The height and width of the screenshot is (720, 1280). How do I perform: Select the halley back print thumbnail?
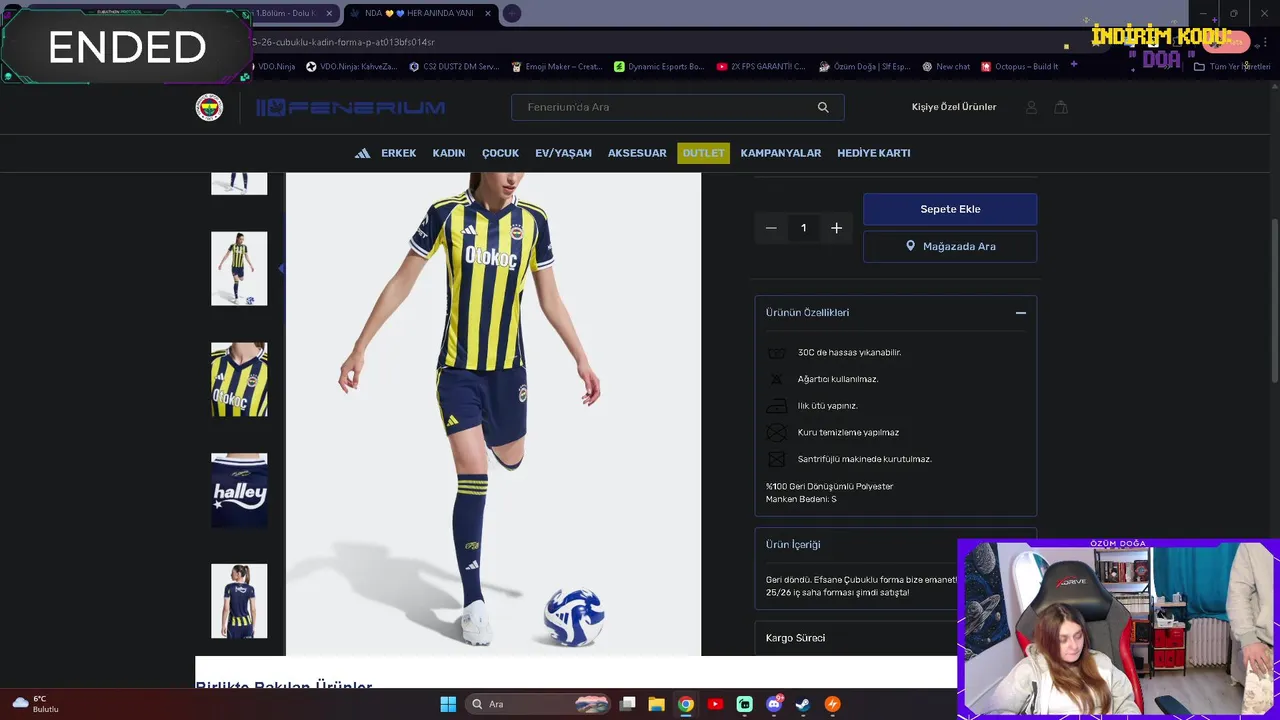[x=239, y=491]
